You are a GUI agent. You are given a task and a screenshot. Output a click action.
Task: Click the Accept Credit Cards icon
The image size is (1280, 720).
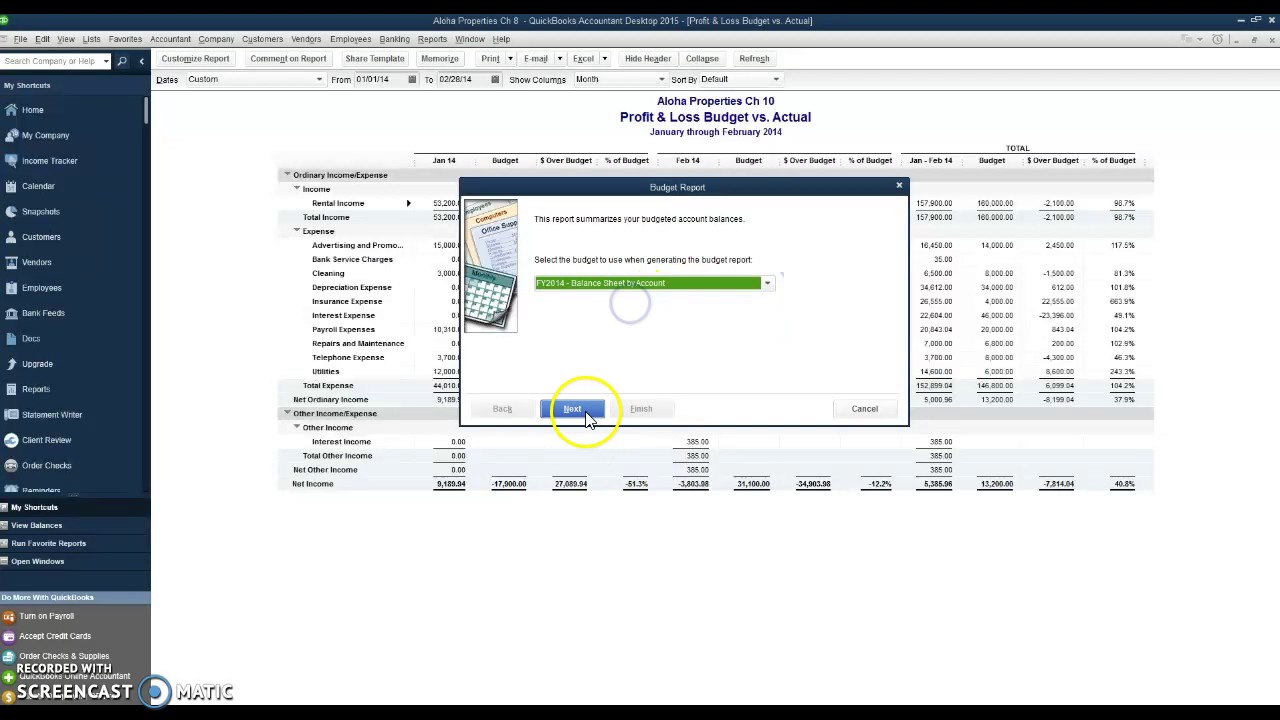pos(9,636)
